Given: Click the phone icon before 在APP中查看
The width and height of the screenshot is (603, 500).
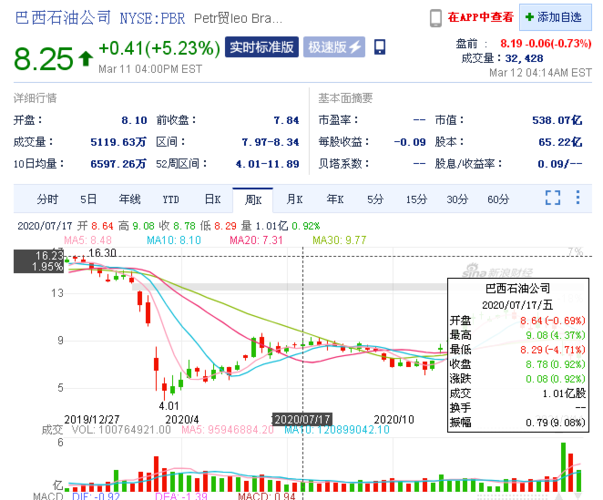Looking at the screenshot, I should 435,18.
